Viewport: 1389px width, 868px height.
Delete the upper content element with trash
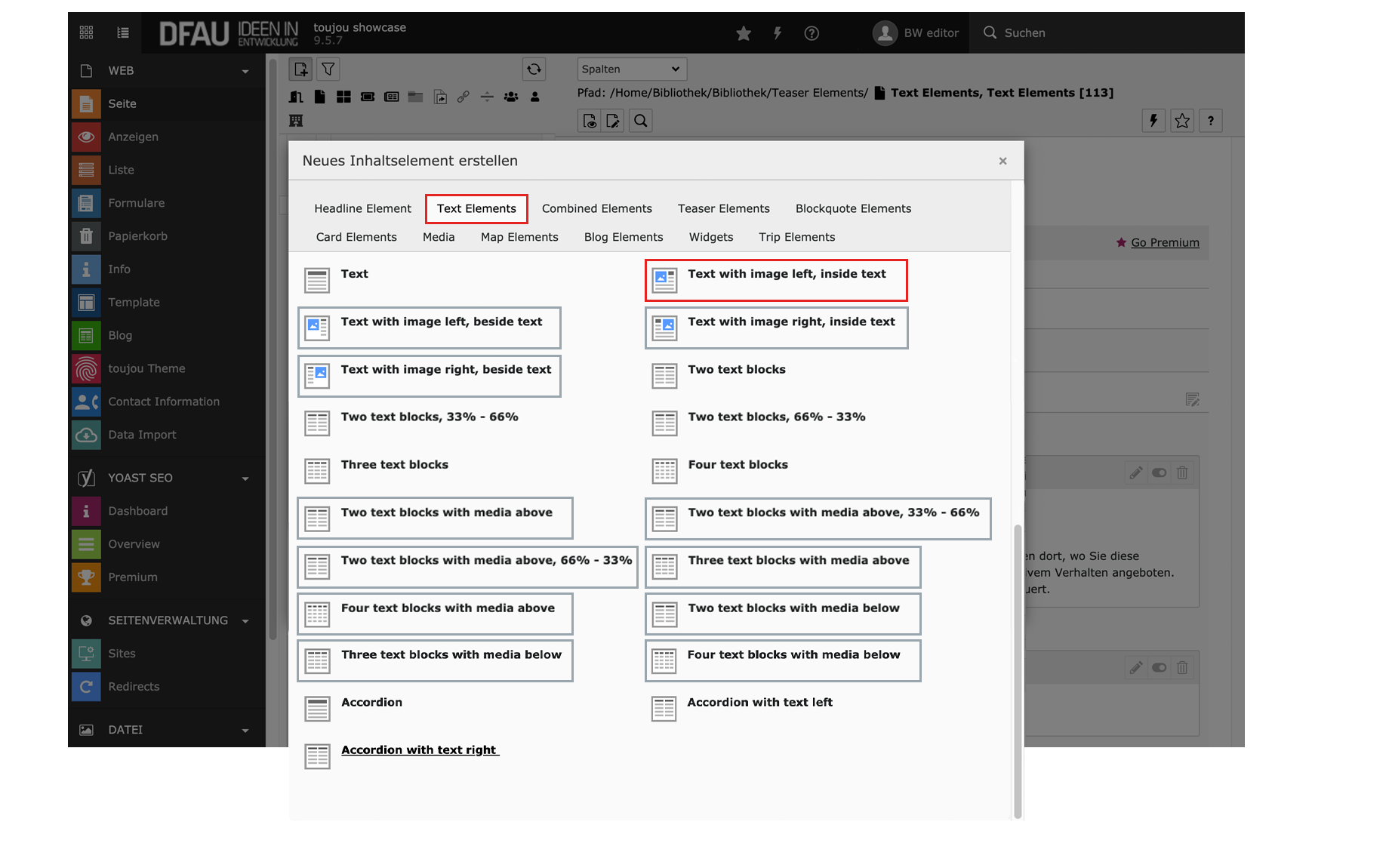1182,473
